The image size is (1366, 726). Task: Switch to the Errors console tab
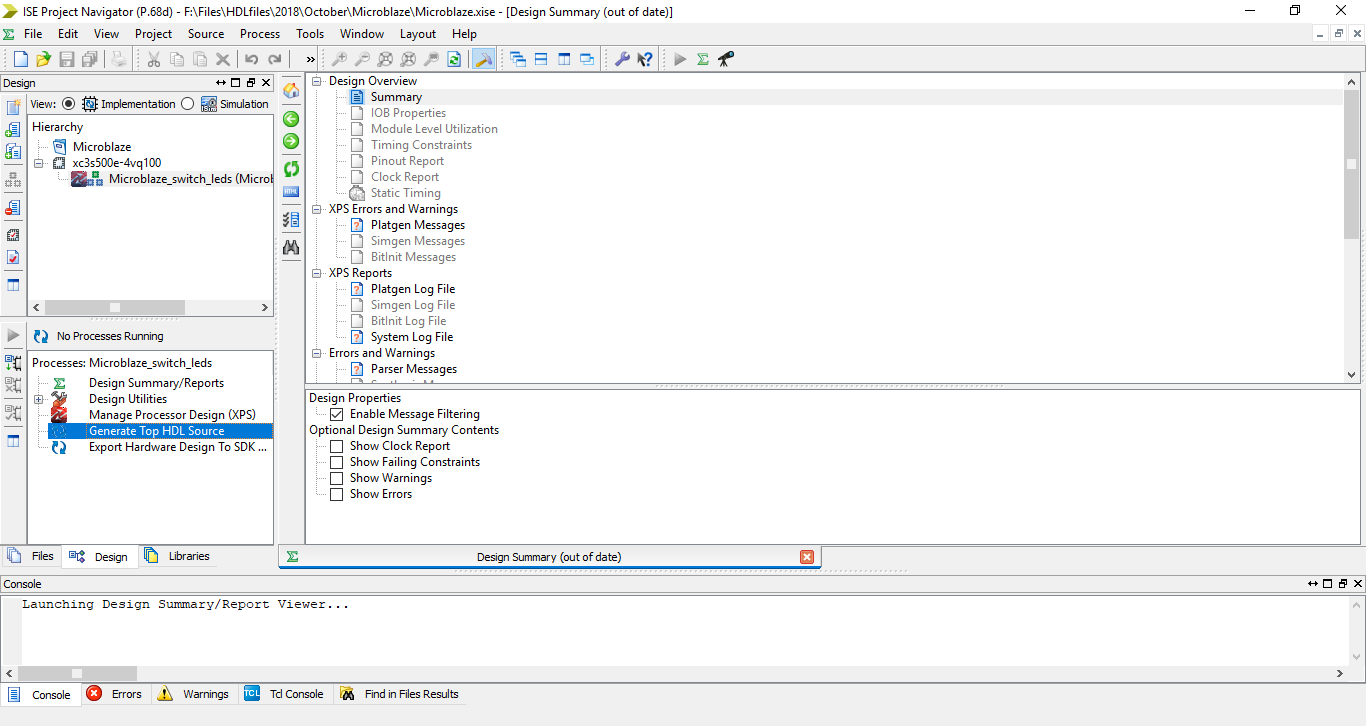[x=114, y=694]
